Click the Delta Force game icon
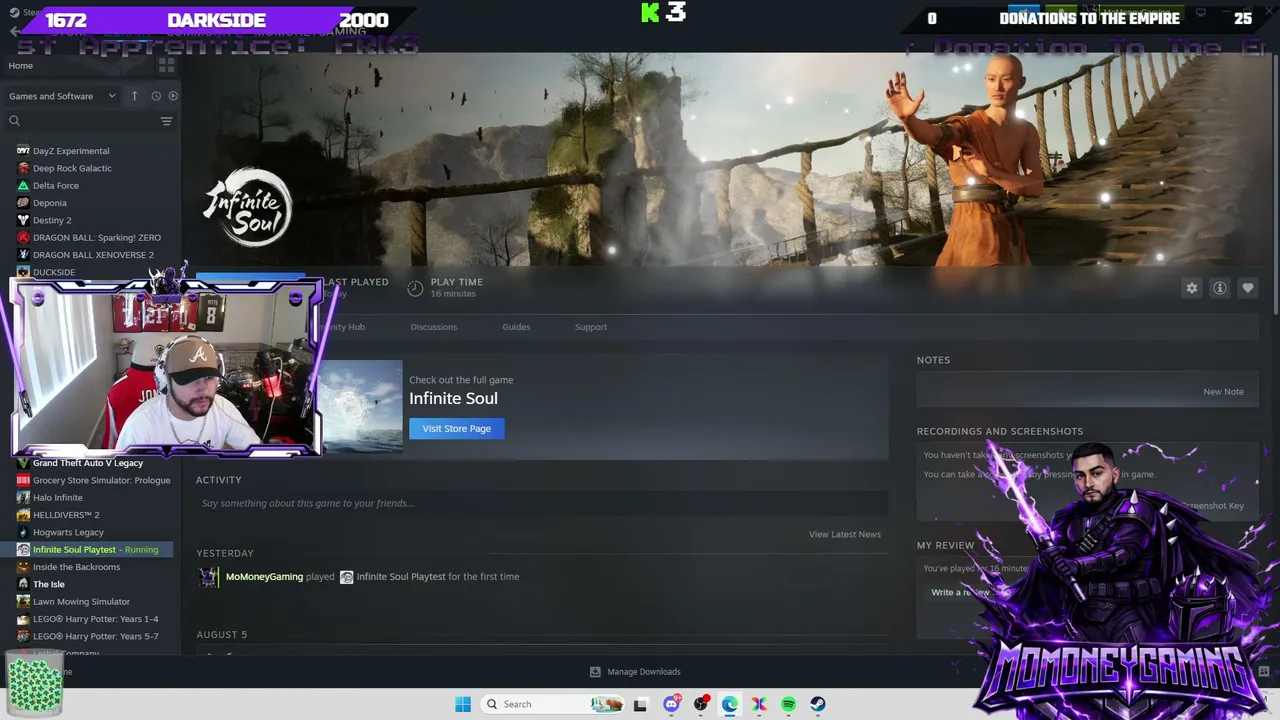The width and height of the screenshot is (1280, 720). tap(23, 186)
